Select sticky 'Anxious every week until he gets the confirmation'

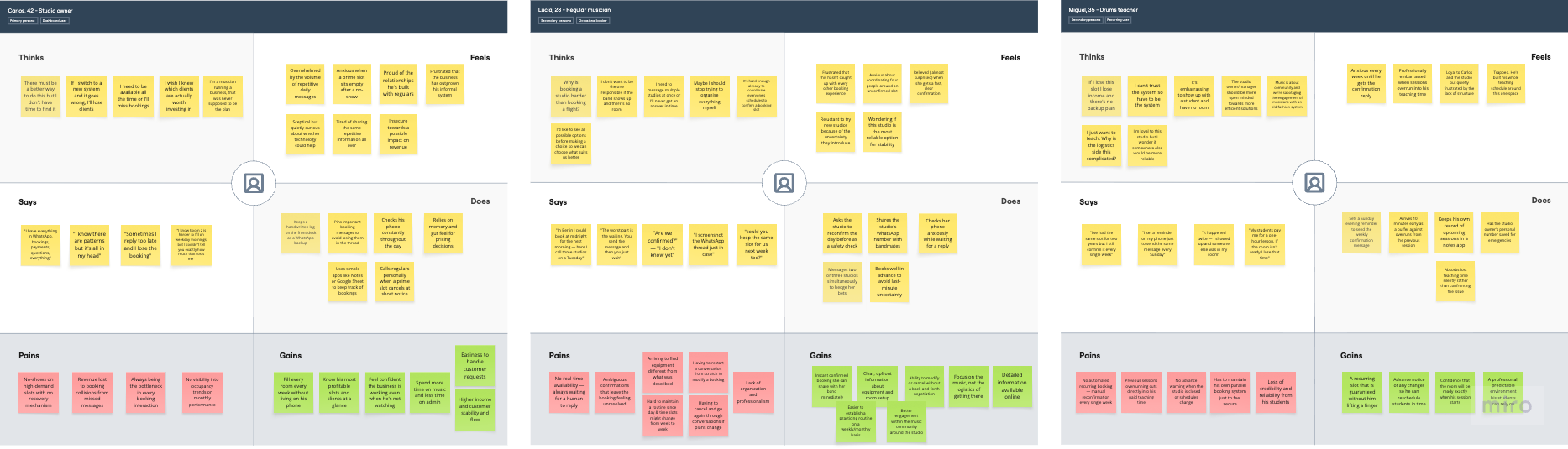coord(1366,84)
